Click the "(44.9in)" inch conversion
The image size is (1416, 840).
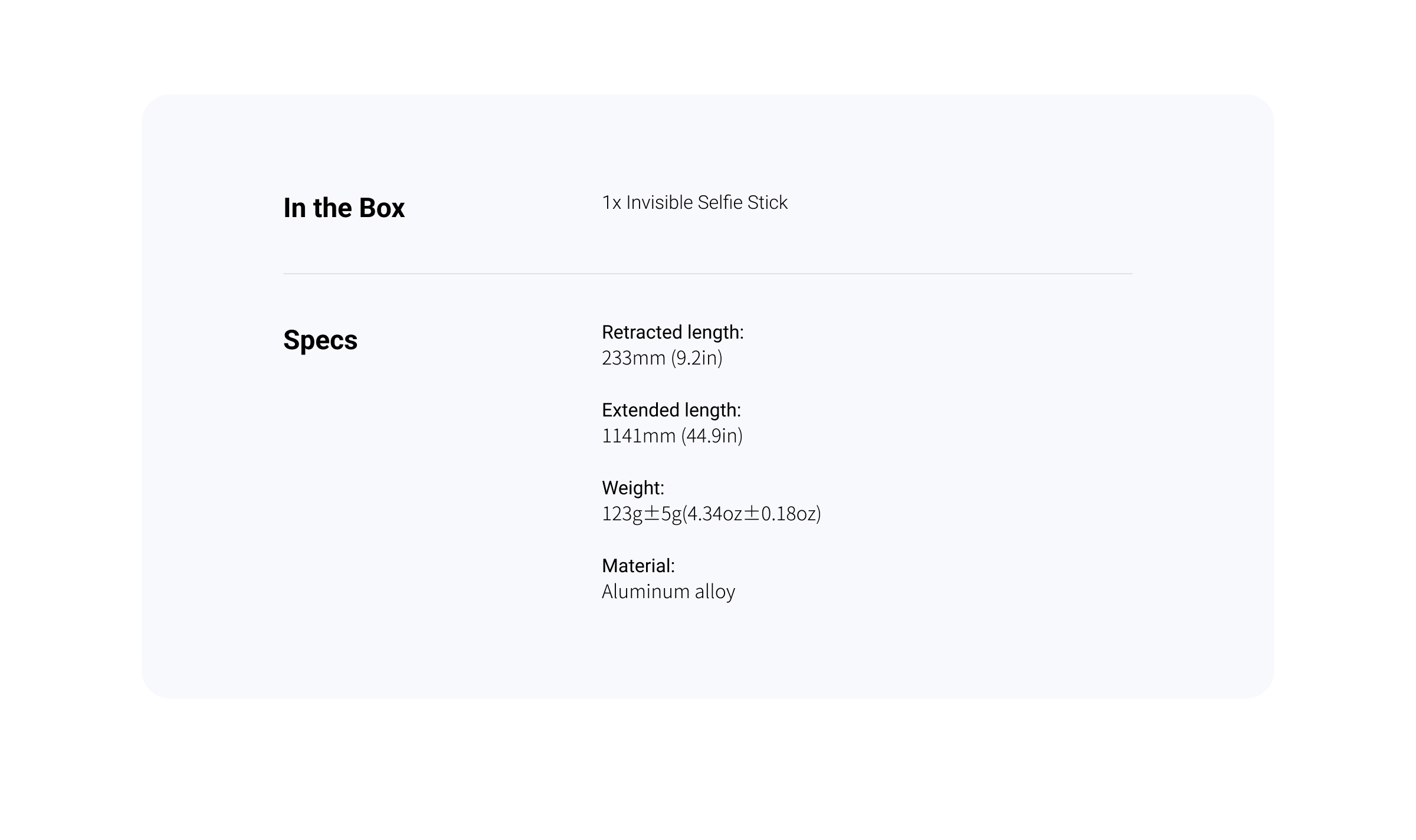point(712,437)
